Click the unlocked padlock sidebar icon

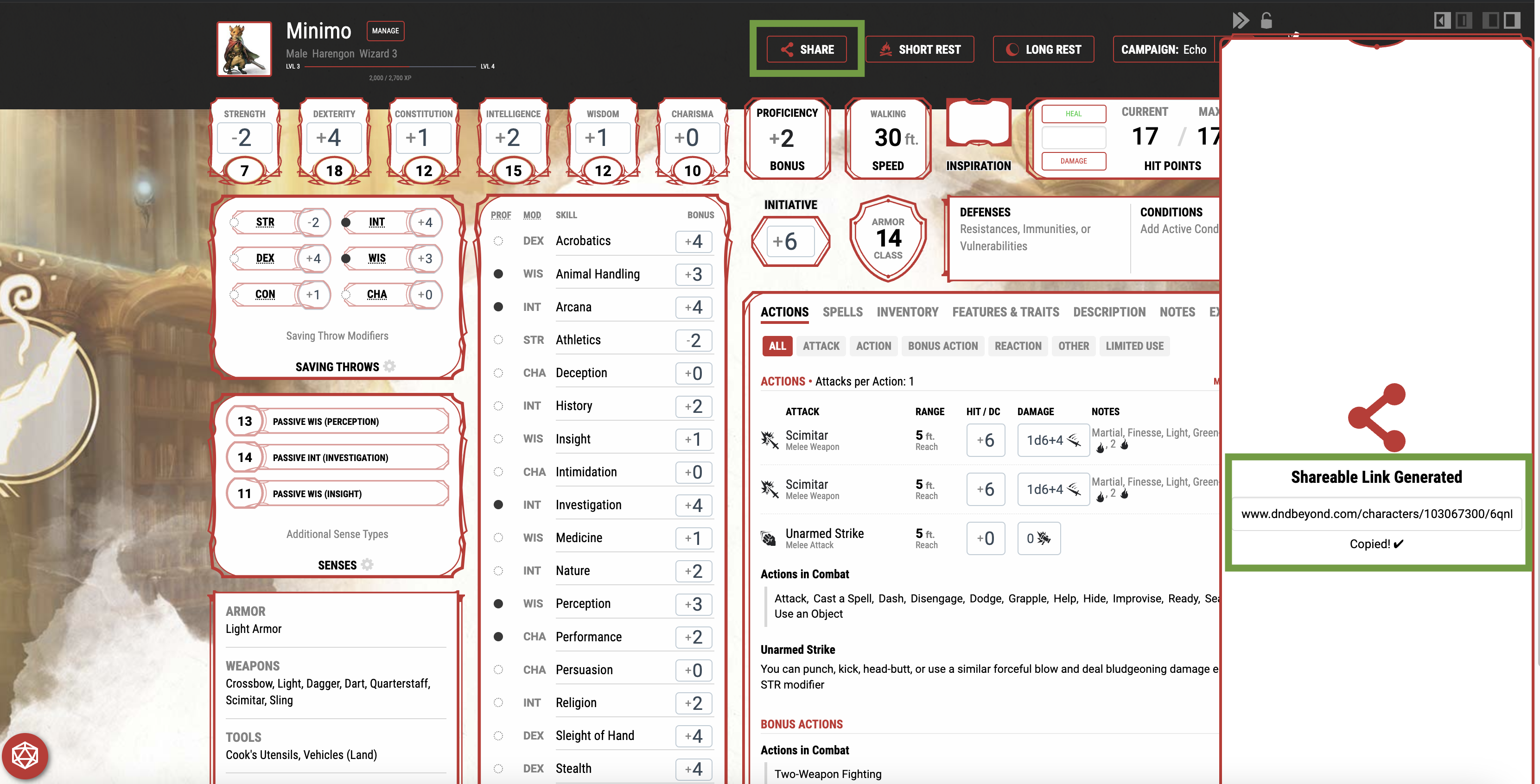pyautogui.click(x=1266, y=20)
